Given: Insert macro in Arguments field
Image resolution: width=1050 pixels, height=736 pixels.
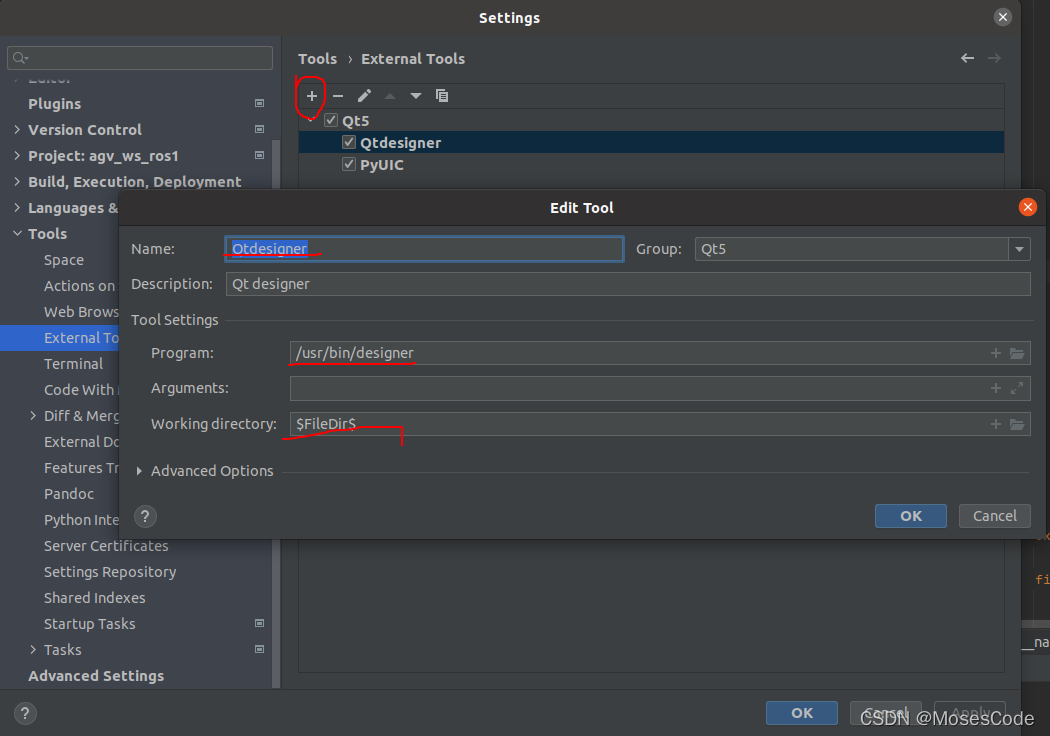Looking at the screenshot, I should click(x=996, y=388).
